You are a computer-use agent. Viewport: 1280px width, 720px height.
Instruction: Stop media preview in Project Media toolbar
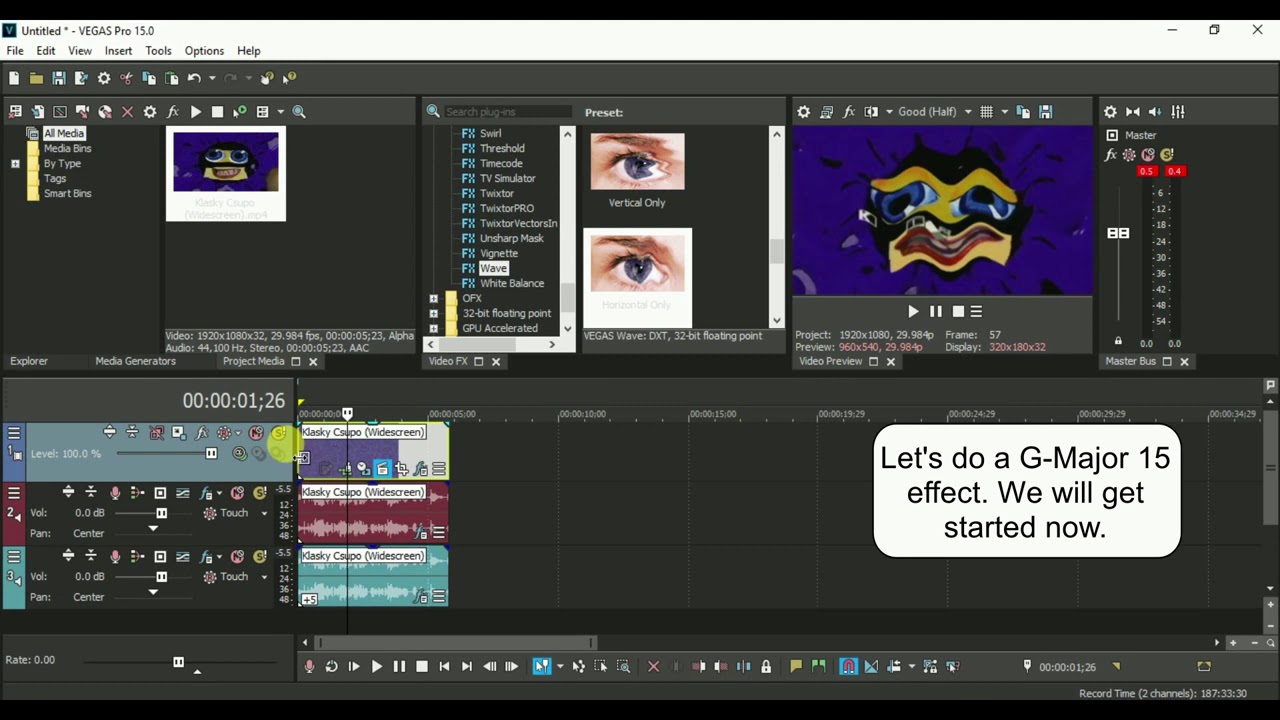coord(217,112)
